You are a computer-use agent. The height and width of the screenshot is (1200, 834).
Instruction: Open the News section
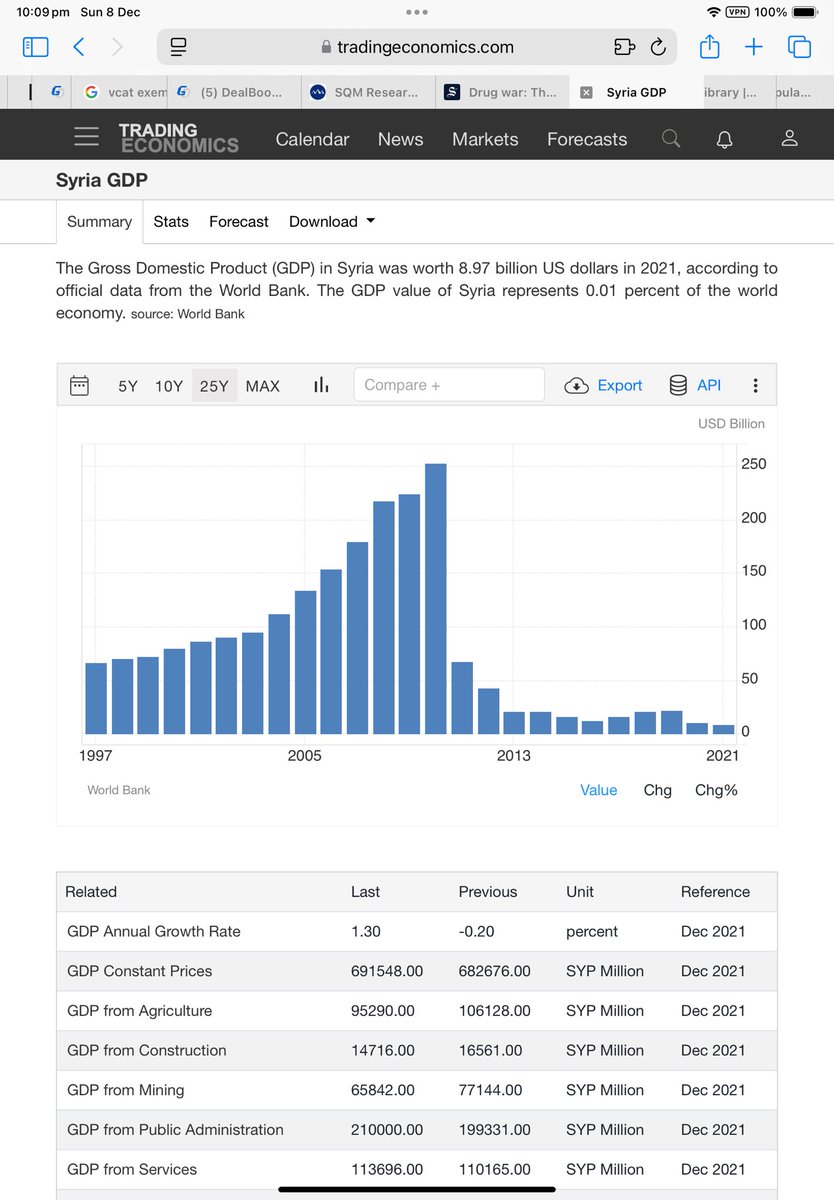click(x=400, y=139)
